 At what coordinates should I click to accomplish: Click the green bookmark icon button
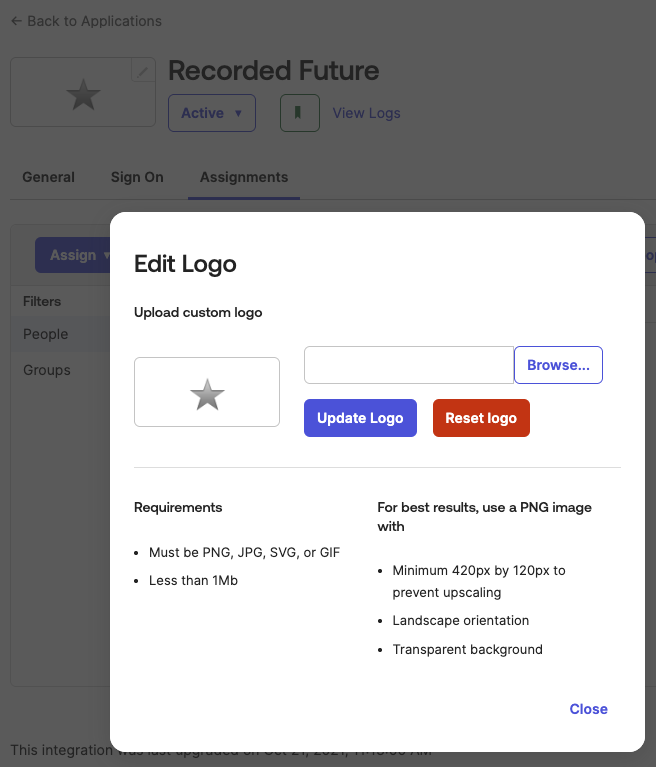pos(299,113)
